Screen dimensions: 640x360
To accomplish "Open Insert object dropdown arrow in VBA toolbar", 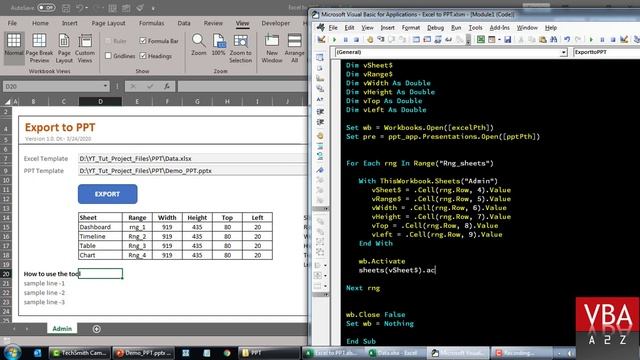I will (499, 40).
